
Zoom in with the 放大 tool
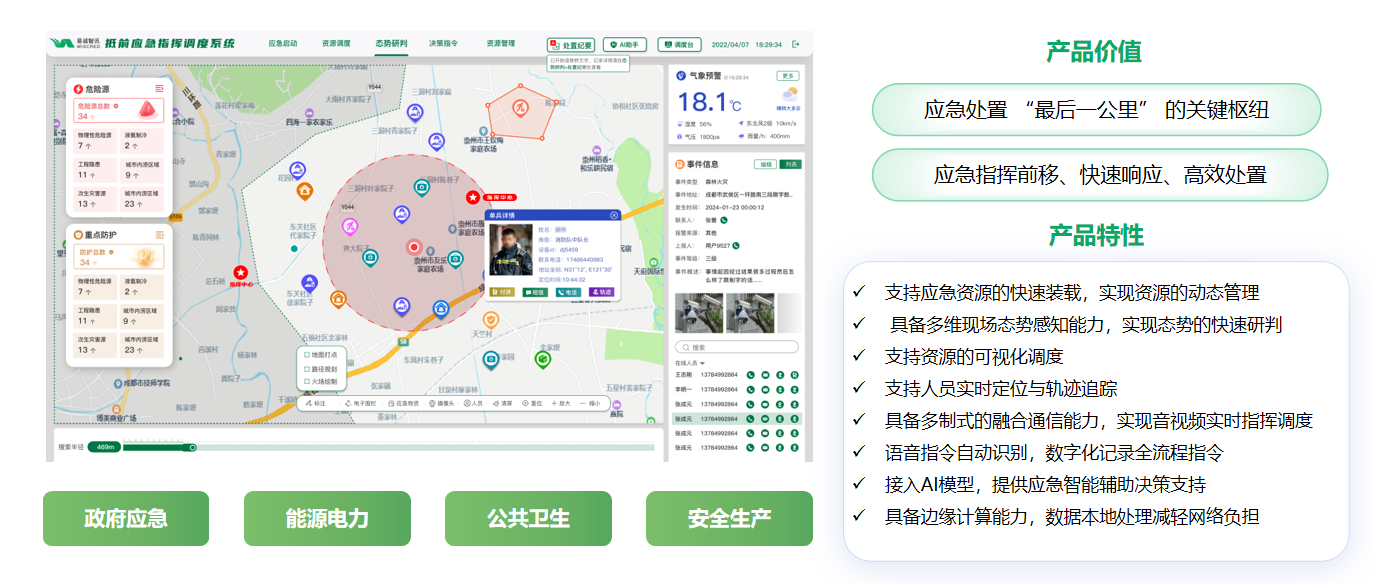(x=561, y=403)
